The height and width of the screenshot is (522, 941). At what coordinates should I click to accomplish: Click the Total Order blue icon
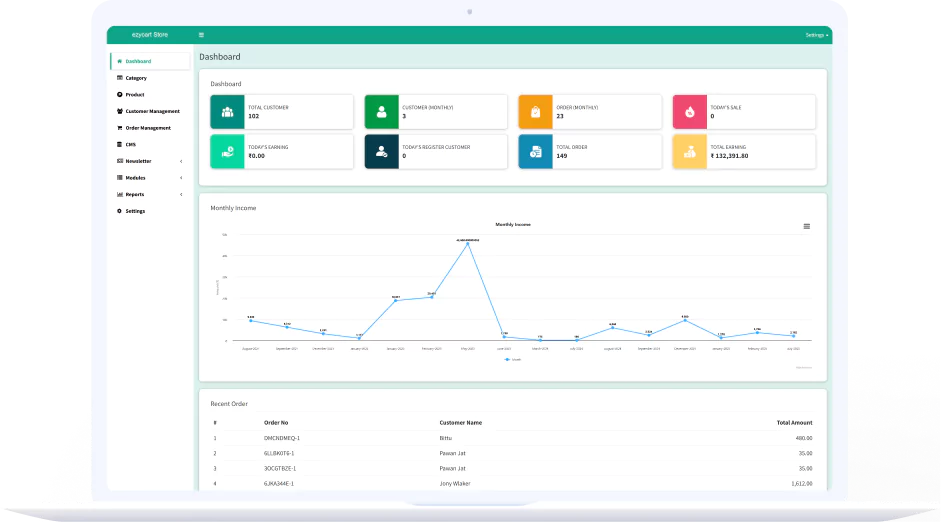click(535, 152)
